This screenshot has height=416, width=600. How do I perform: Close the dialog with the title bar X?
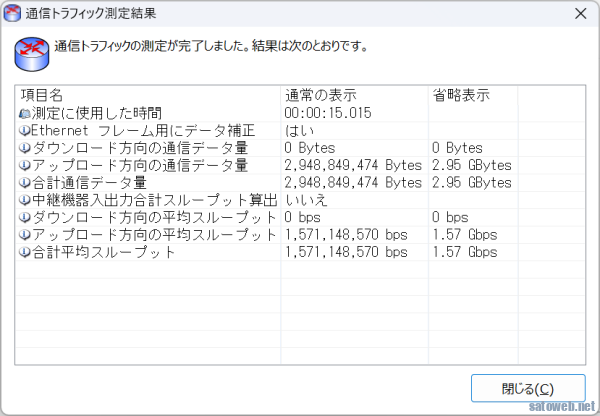[580, 14]
